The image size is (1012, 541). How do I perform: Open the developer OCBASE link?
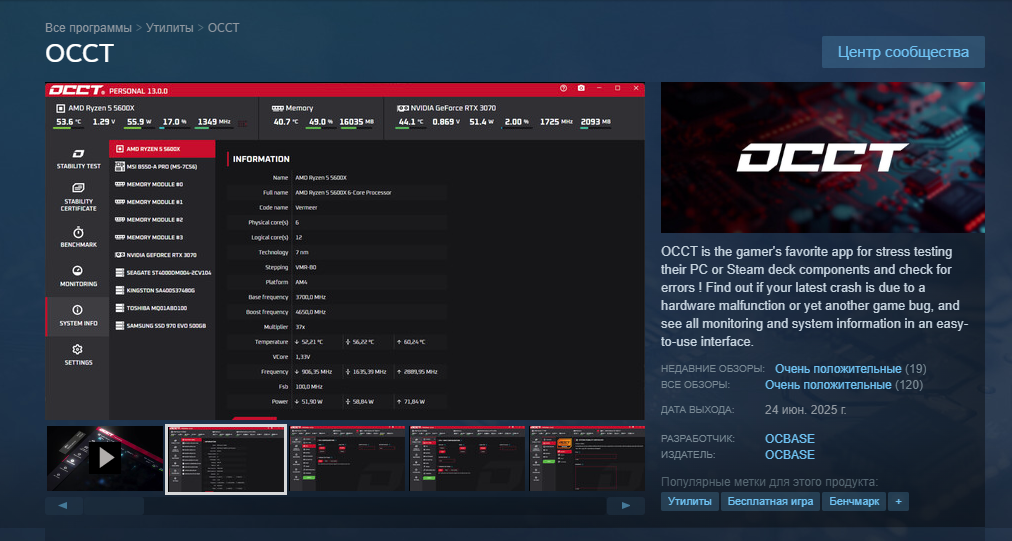(x=789, y=439)
